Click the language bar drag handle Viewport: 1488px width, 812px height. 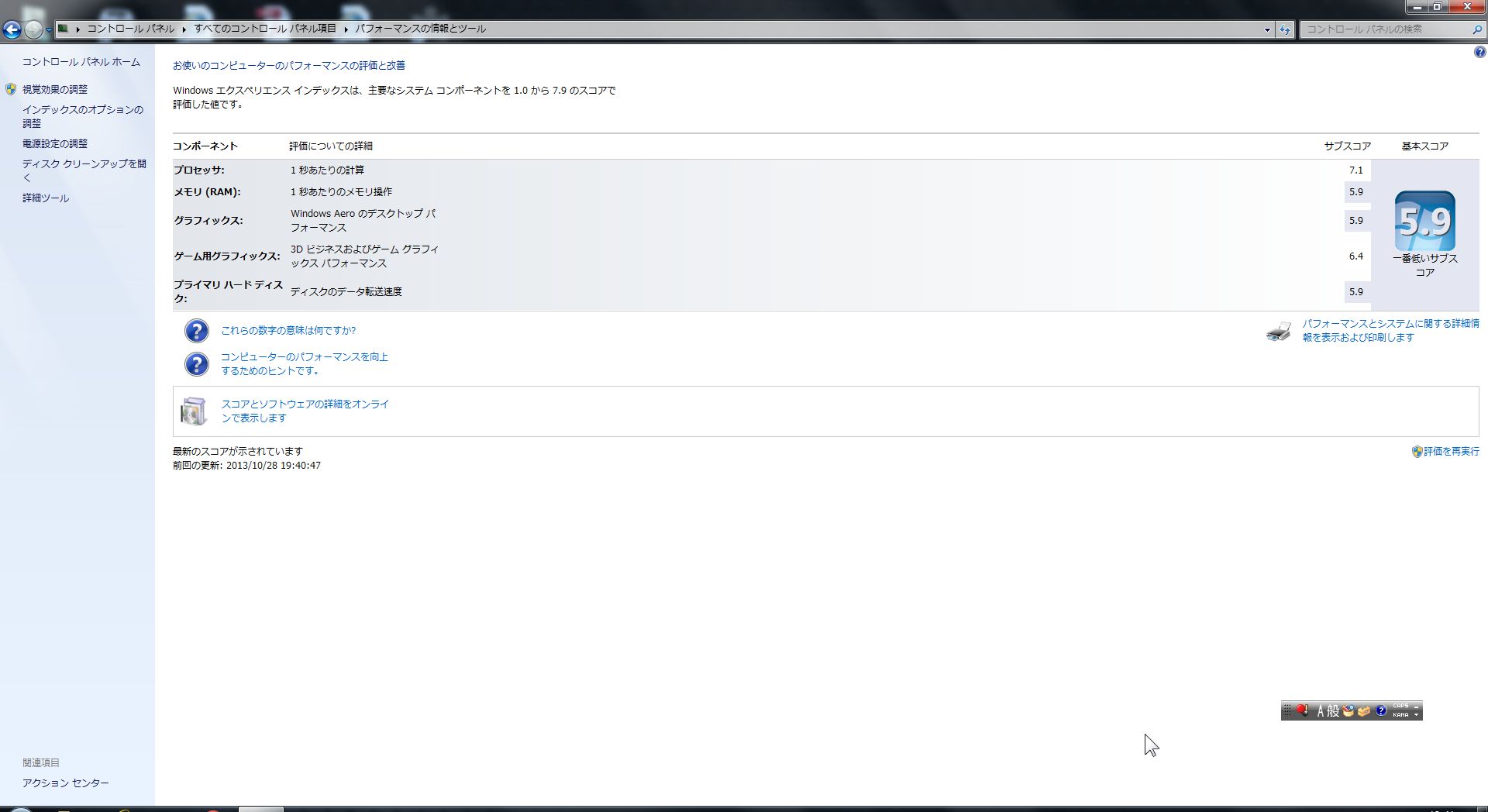coord(1286,710)
